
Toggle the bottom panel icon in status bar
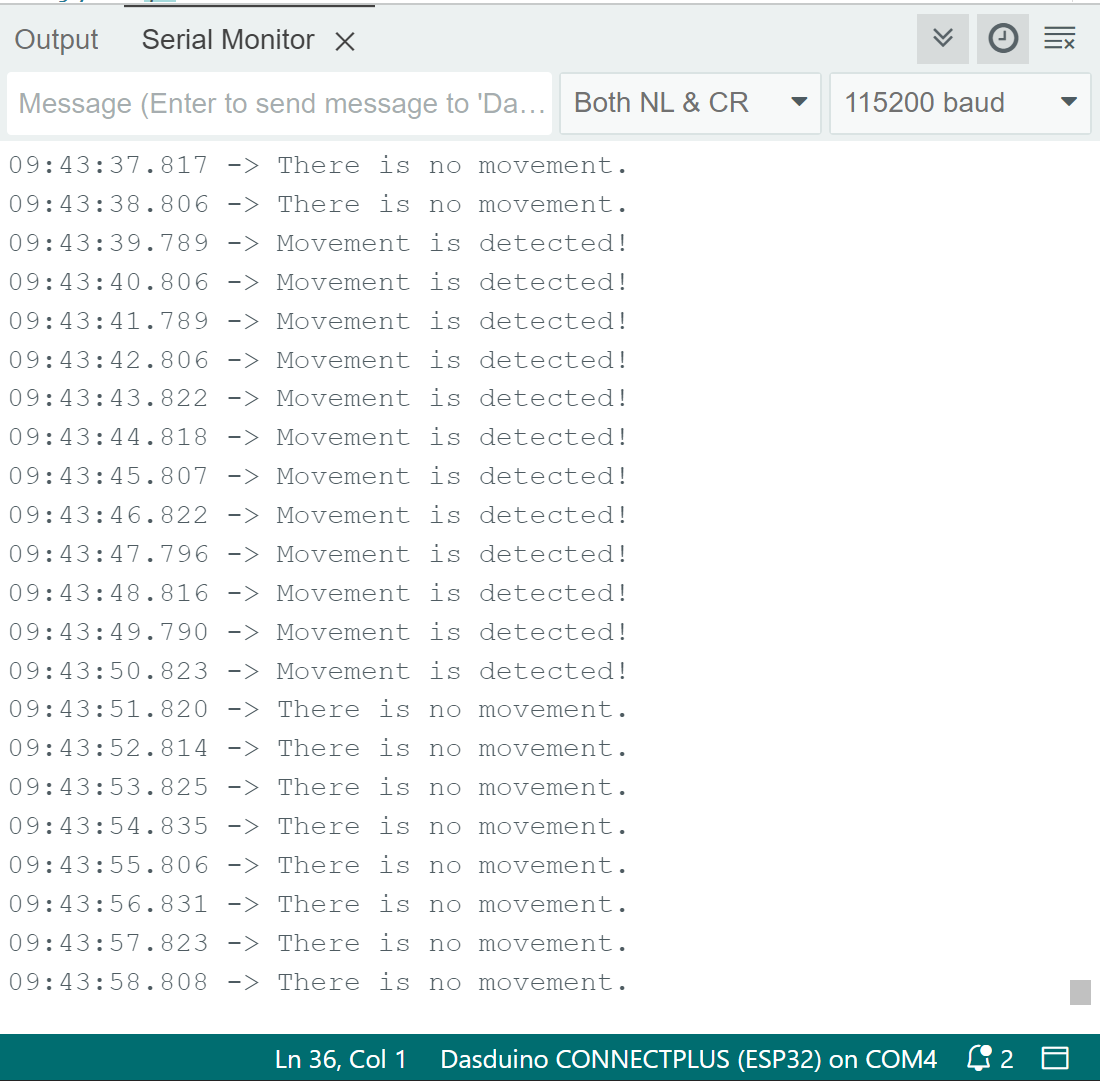1054,1058
